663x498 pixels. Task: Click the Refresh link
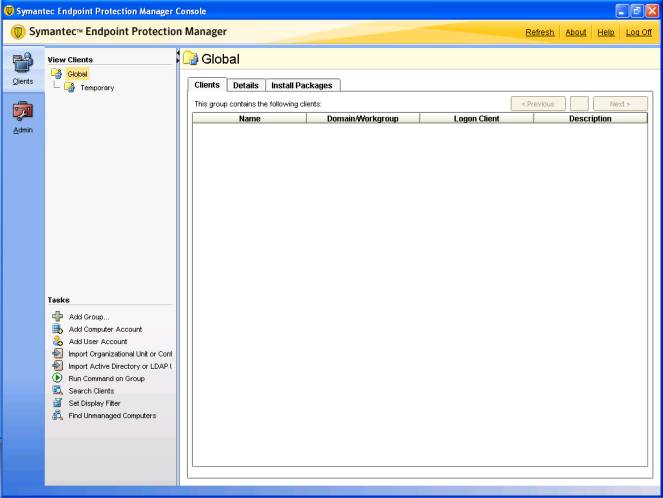(540, 32)
